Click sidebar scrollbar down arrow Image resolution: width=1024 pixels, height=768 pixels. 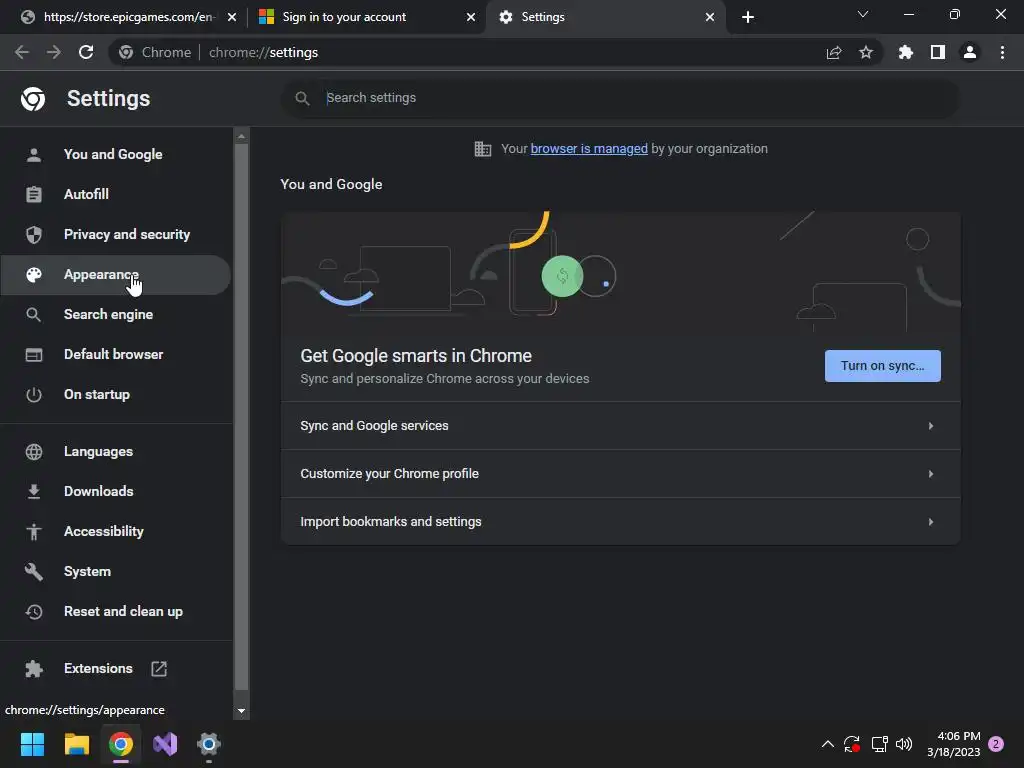pyautogui.click(x=242, y=711)
